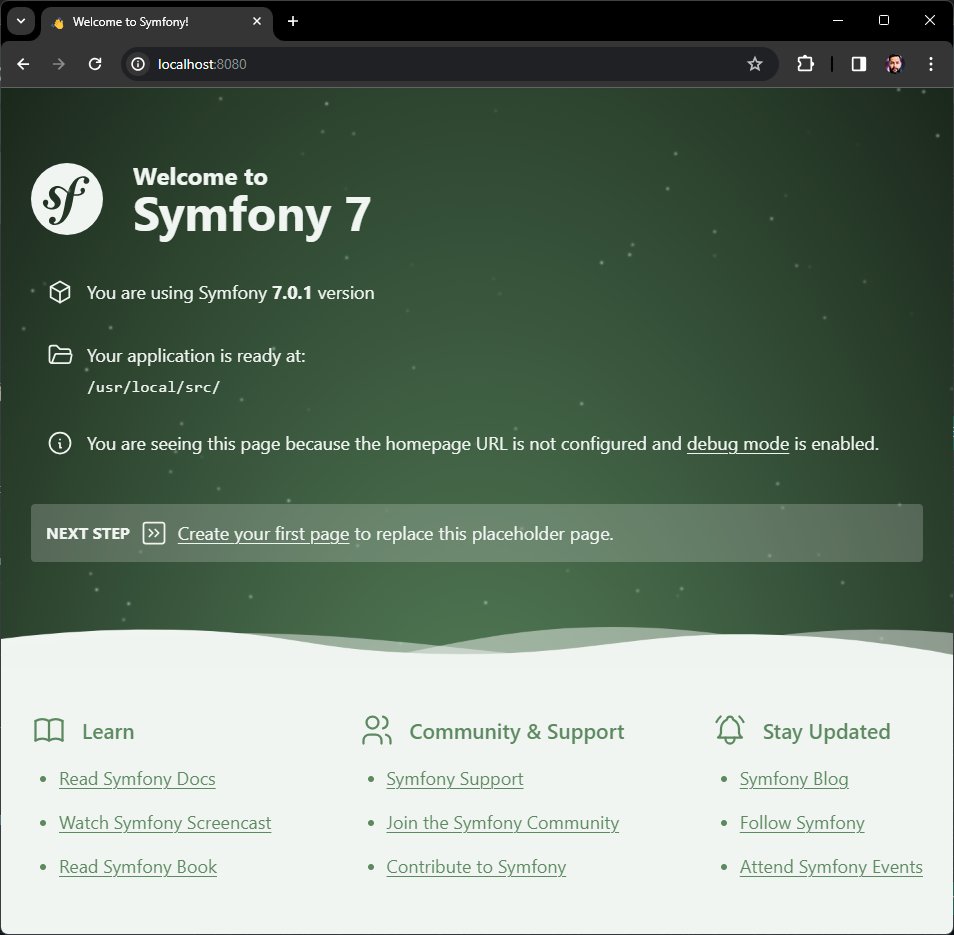The image size is (954, 935).
Task: Minimize the browser window
Action: (x=838, y=21)
